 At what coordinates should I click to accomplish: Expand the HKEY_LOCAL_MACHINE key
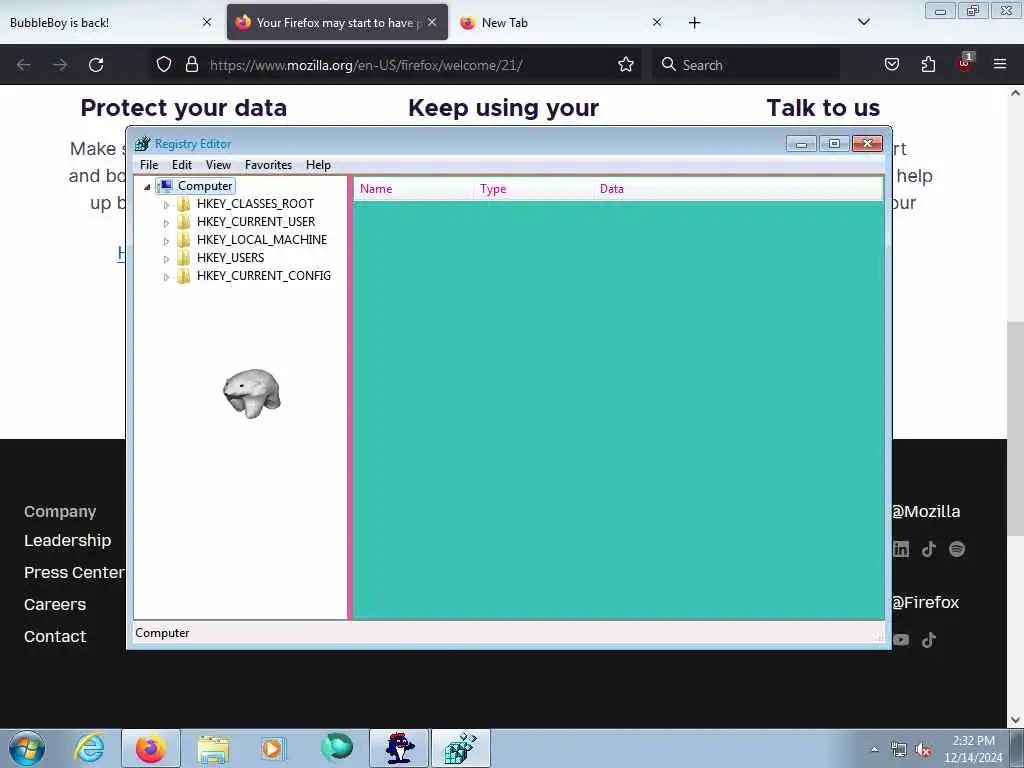pyautogui.click(x=167, y=241)
